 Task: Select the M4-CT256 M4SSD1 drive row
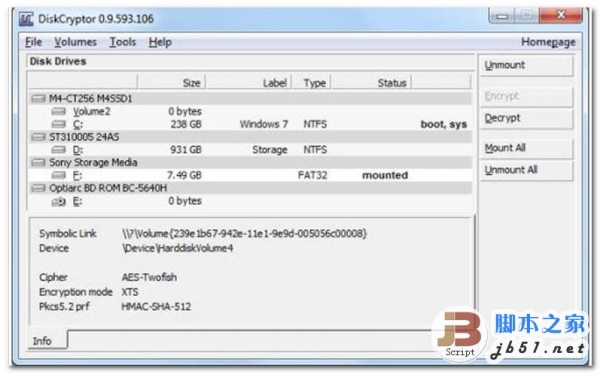coord(250,99)
